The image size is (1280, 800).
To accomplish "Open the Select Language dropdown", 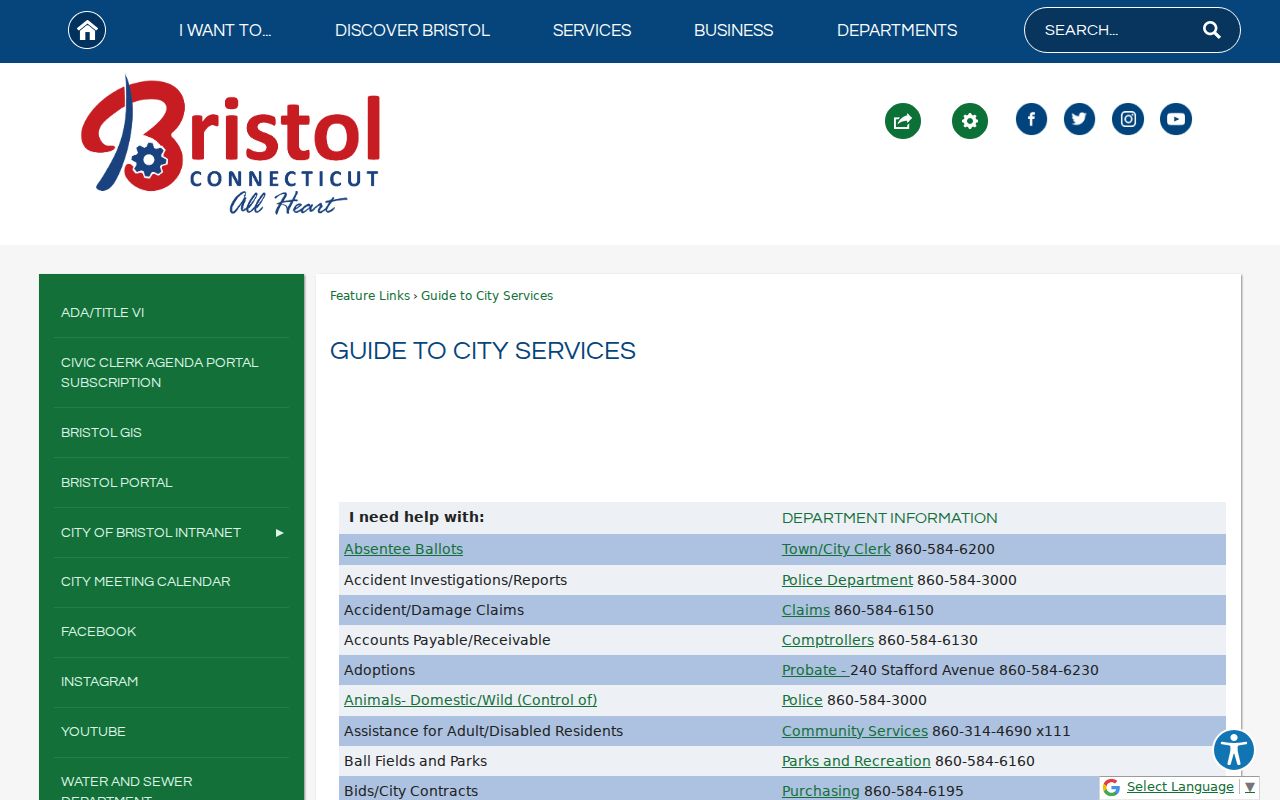I will [1190, 787].
